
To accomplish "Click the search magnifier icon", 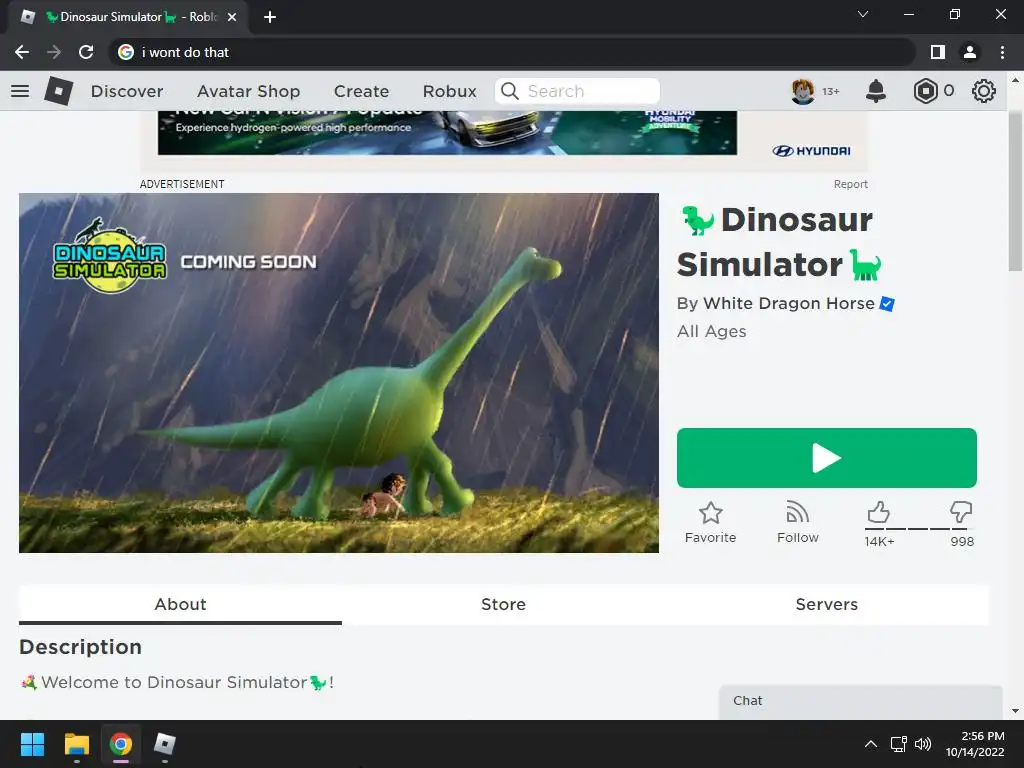I will (510, 91).
